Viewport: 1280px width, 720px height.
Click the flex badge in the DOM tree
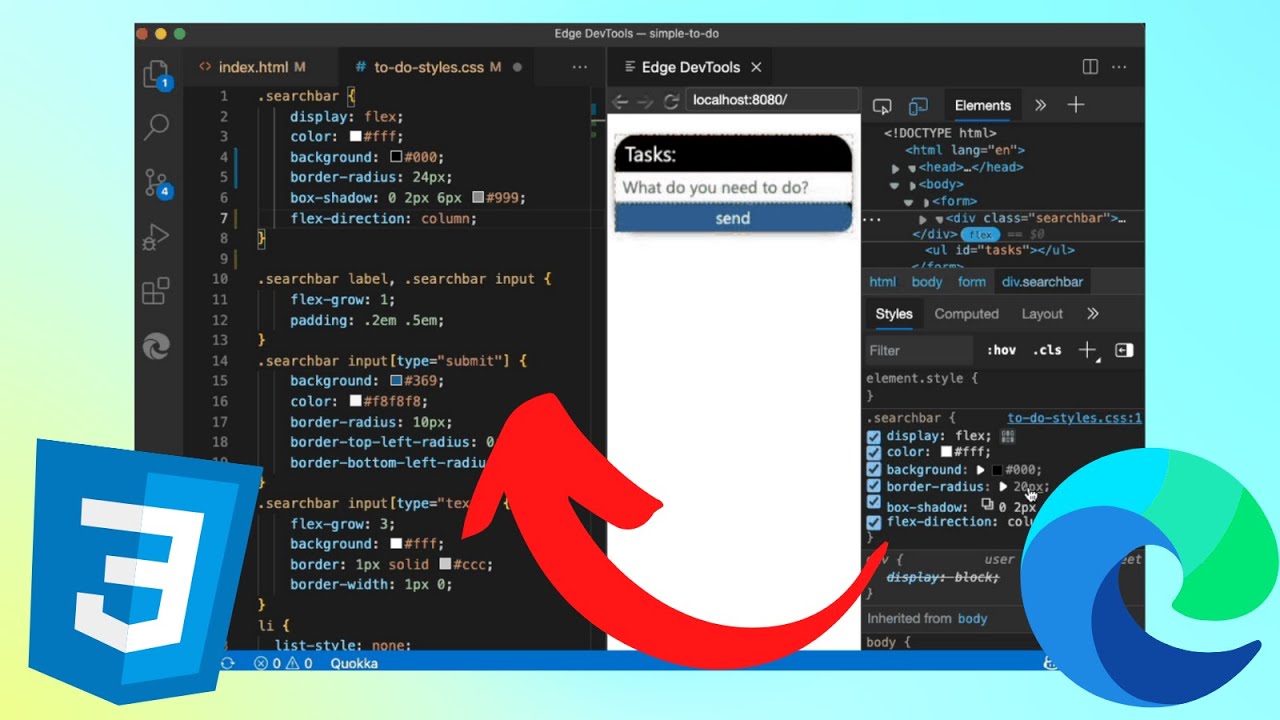(x=981, y=234)
